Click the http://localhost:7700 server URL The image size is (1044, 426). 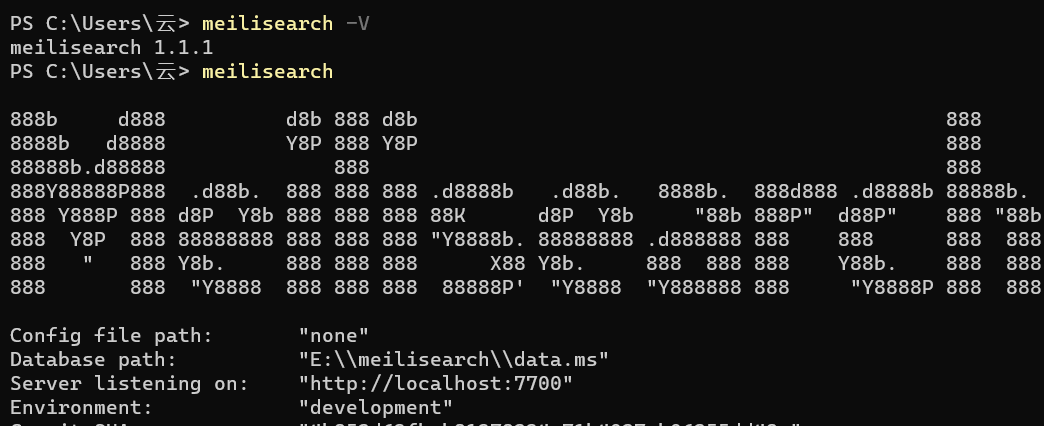[x=435, y=383]
